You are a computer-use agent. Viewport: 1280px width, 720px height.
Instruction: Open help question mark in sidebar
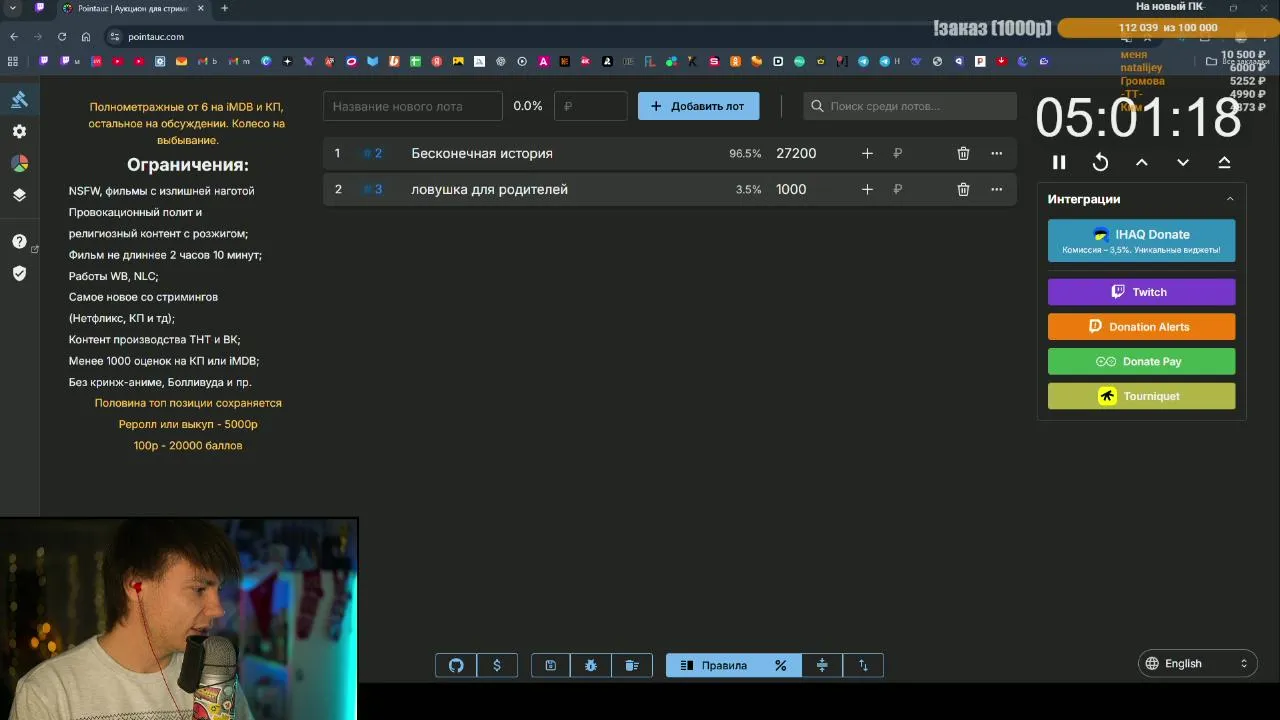[19, 241]
